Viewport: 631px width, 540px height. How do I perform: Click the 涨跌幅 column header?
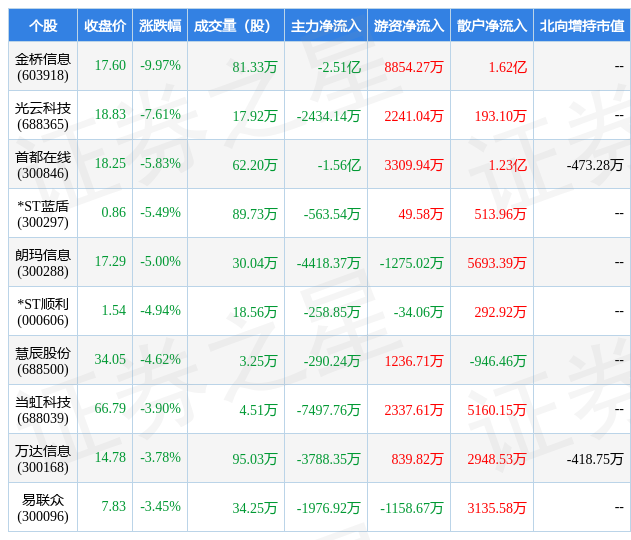click(160, 26)
